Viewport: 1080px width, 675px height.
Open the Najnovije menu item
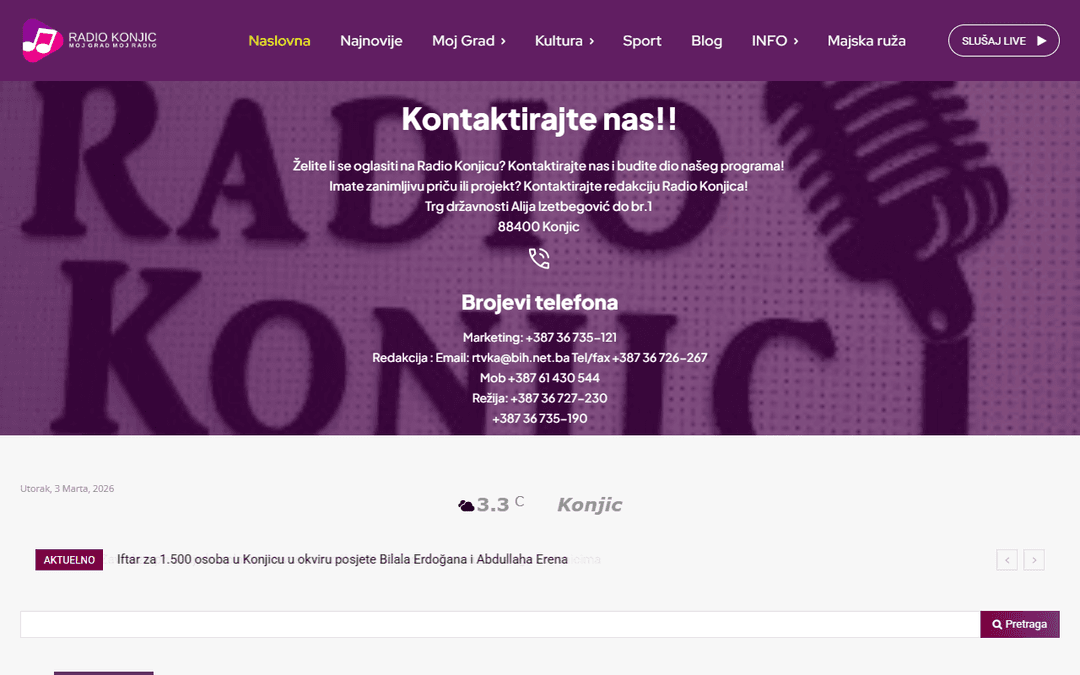[371, 41]
